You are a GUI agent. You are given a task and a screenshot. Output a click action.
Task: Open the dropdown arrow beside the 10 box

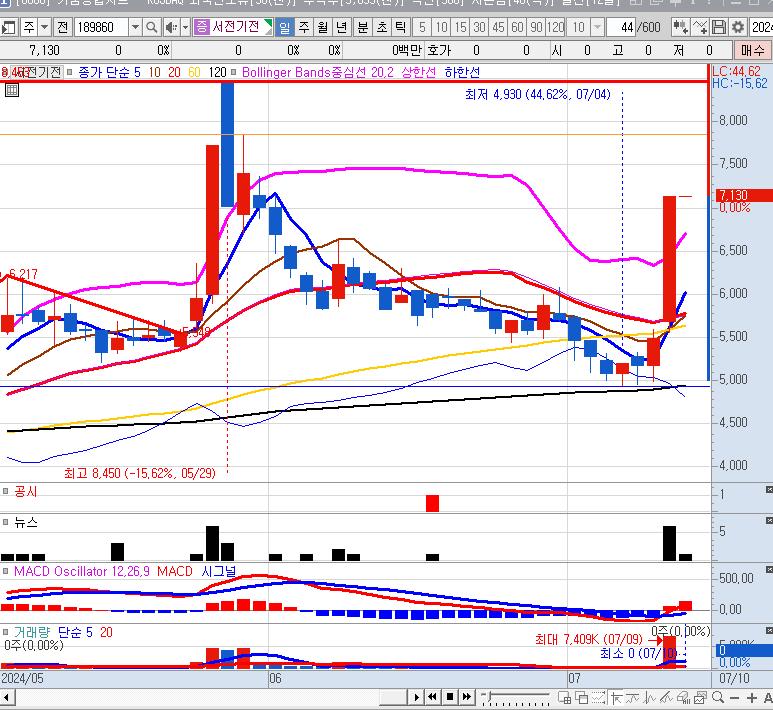click(597, 27)
